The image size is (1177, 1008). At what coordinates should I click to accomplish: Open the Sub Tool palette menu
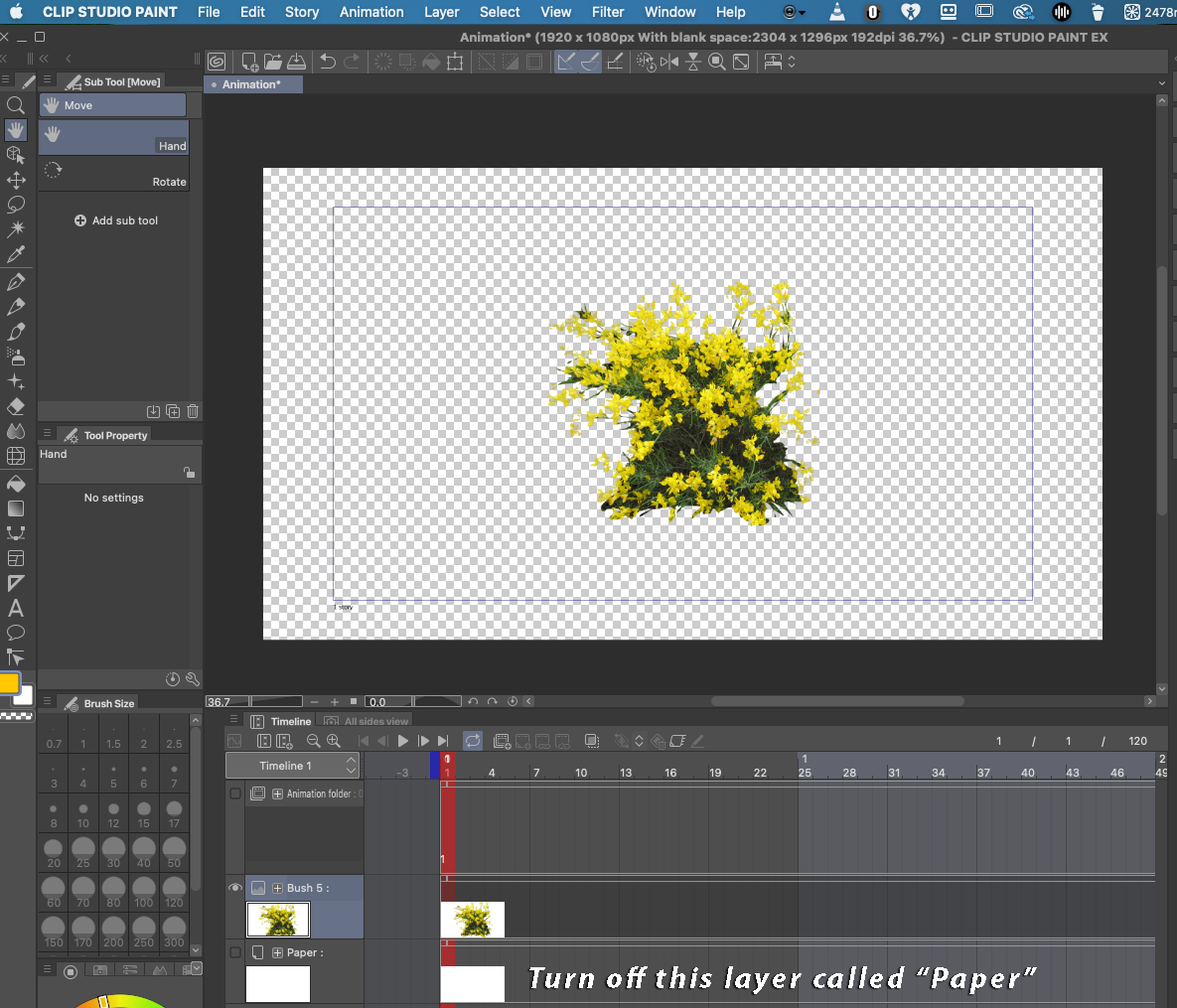click(x=48, y=79)
